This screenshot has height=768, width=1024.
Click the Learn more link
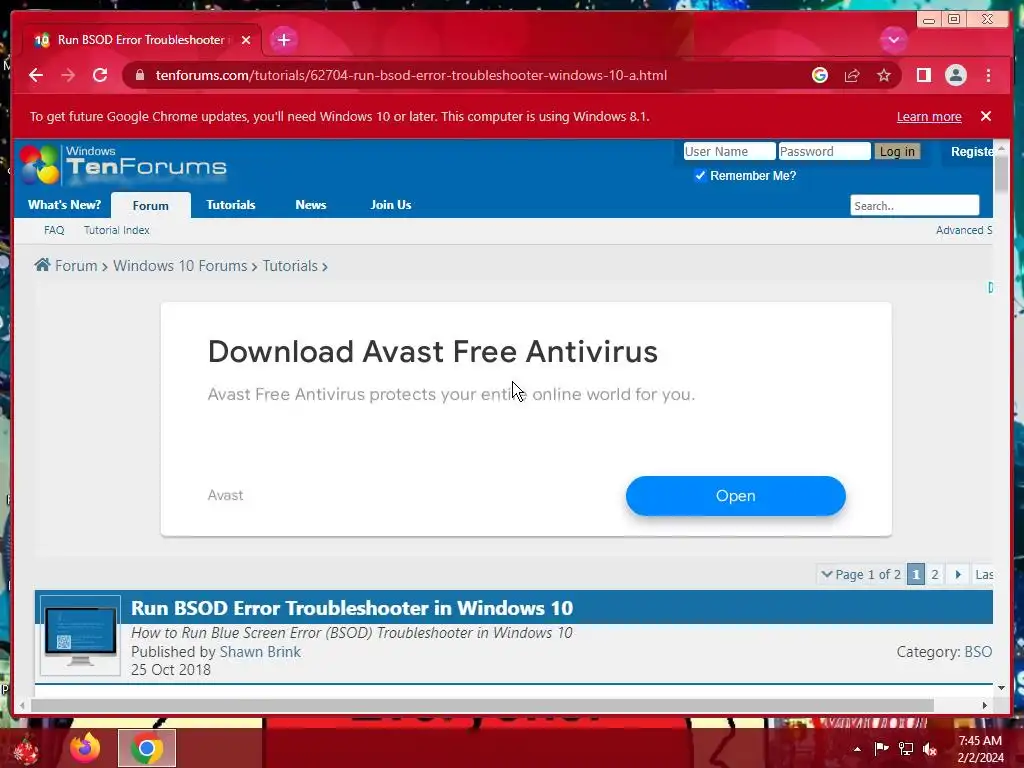(929, 117)
